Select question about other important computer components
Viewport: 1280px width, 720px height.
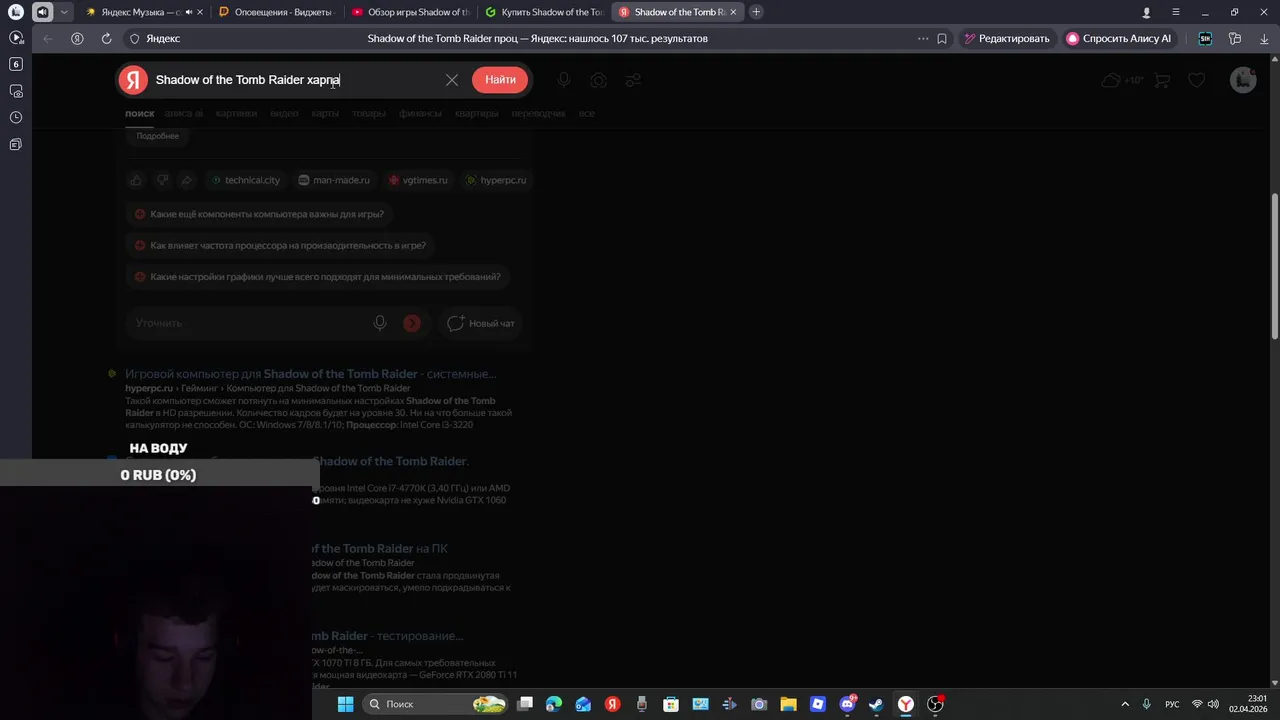(x=259, y=214)
